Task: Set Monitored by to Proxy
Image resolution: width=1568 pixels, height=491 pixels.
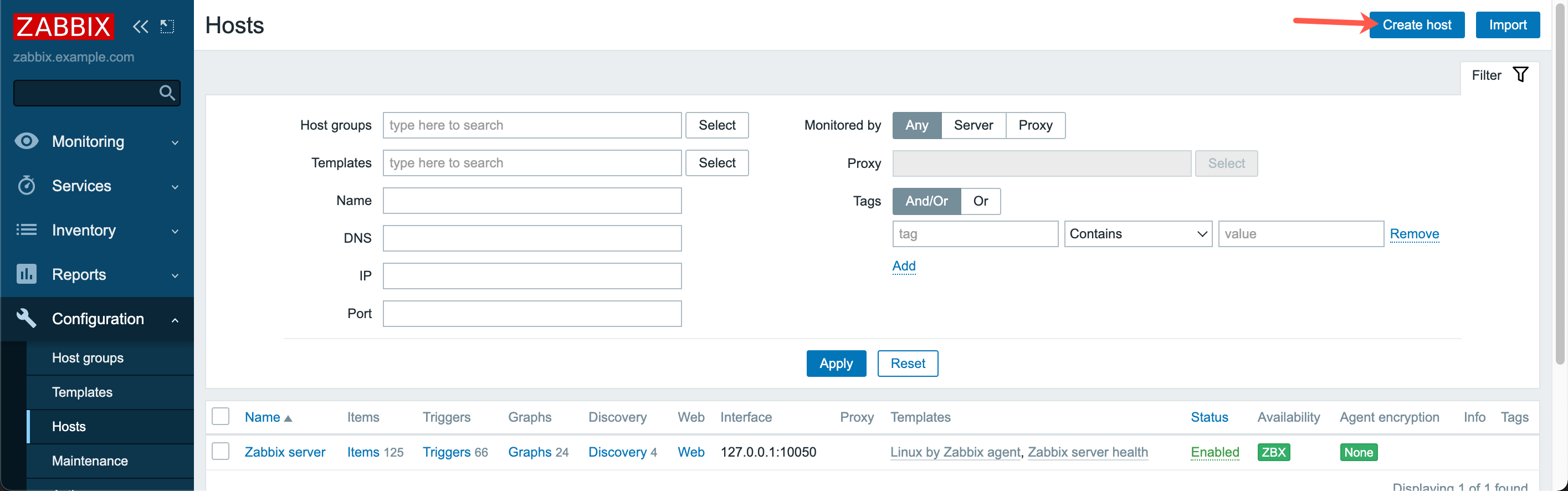Action: click(1035, 125)
